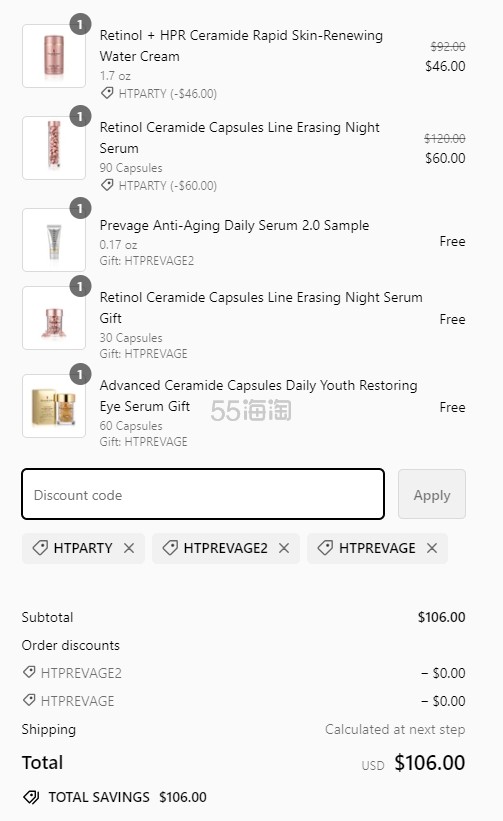Viewport: 503px width, 821px height.
Task: Click the Retinol Ceramide Capsules Night Serum title
Action: pyautogui.click(x=240, y=138)
